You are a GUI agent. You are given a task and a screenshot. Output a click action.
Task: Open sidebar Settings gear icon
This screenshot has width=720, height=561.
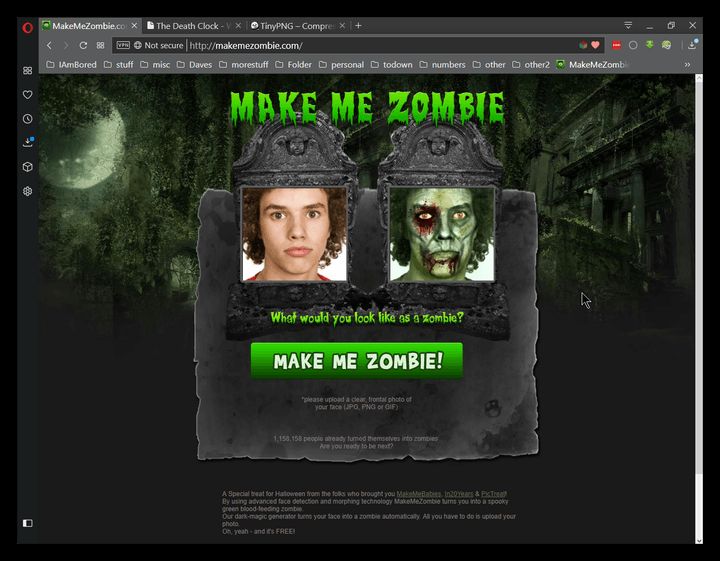28,191
